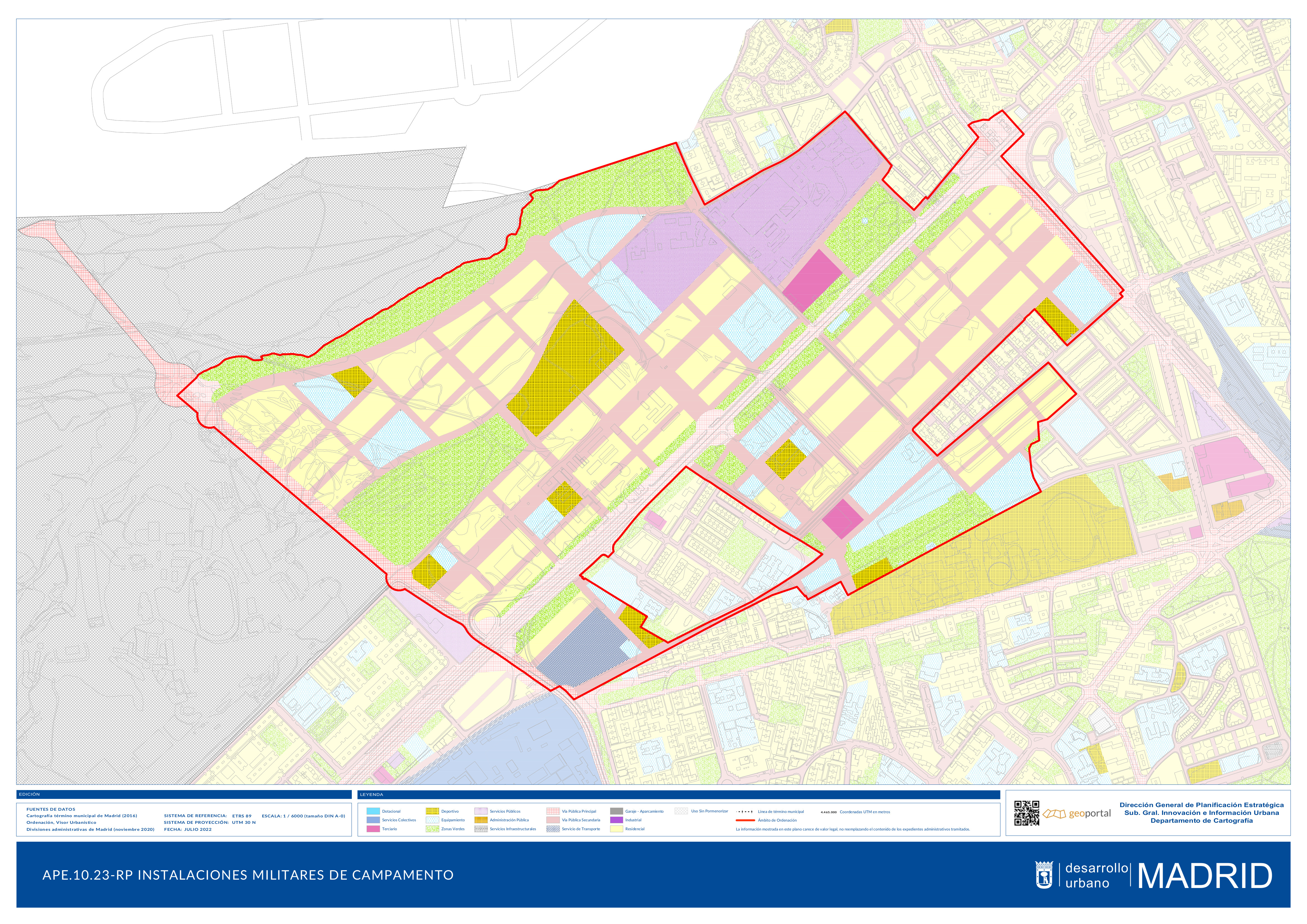
Task: Click the APE.10.23-RP map title text
Action: pyautogui.click(x=248, y=875)
